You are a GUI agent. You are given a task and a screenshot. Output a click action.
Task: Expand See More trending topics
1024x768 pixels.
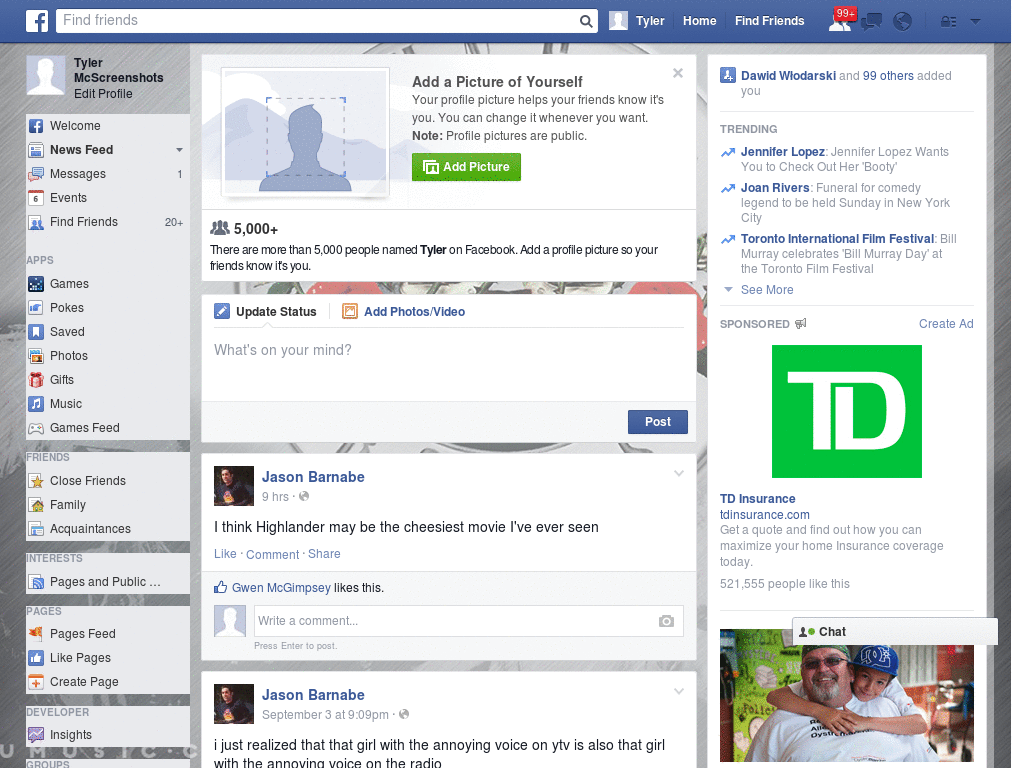pyautogui.click(x=767, y=290)
